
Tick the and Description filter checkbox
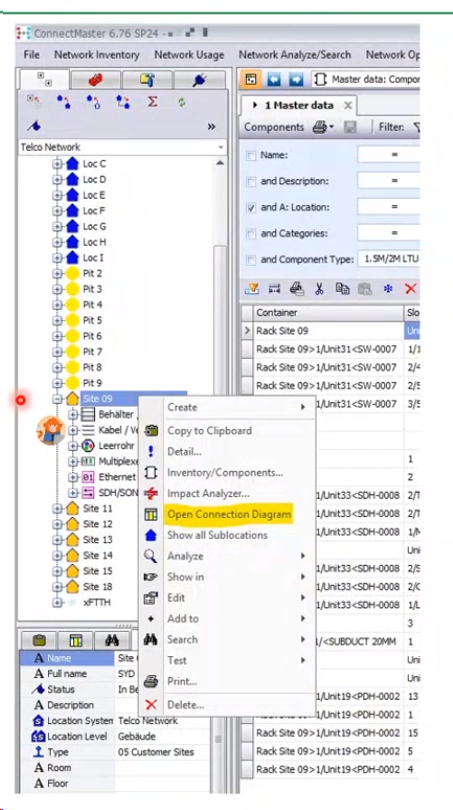click(x=251, y=181)
